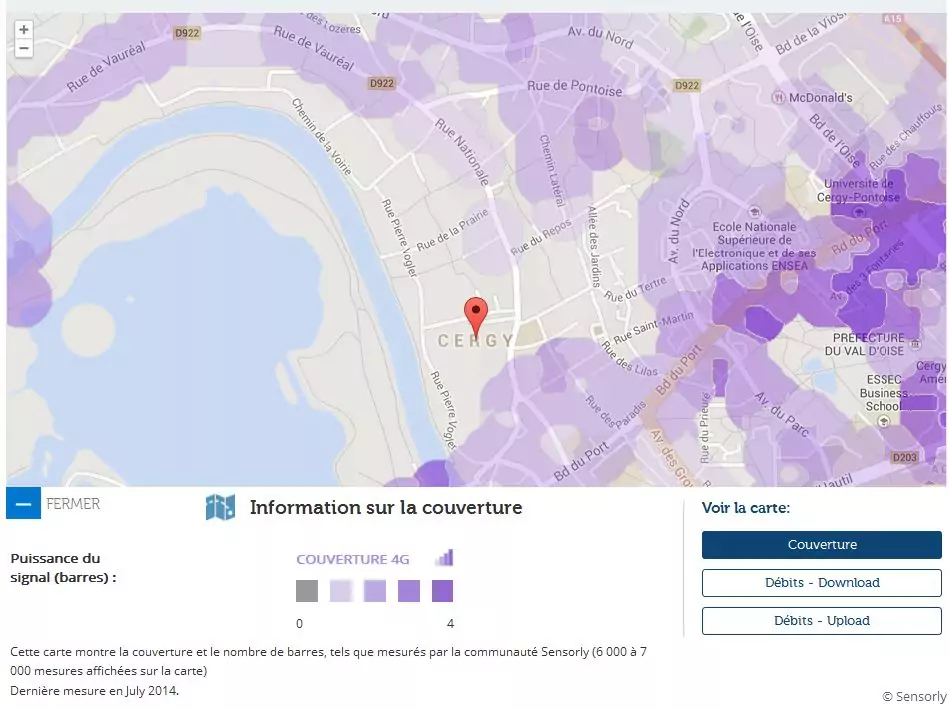
Task: Click the blue folded-map icon
Action: coord(220,507)
